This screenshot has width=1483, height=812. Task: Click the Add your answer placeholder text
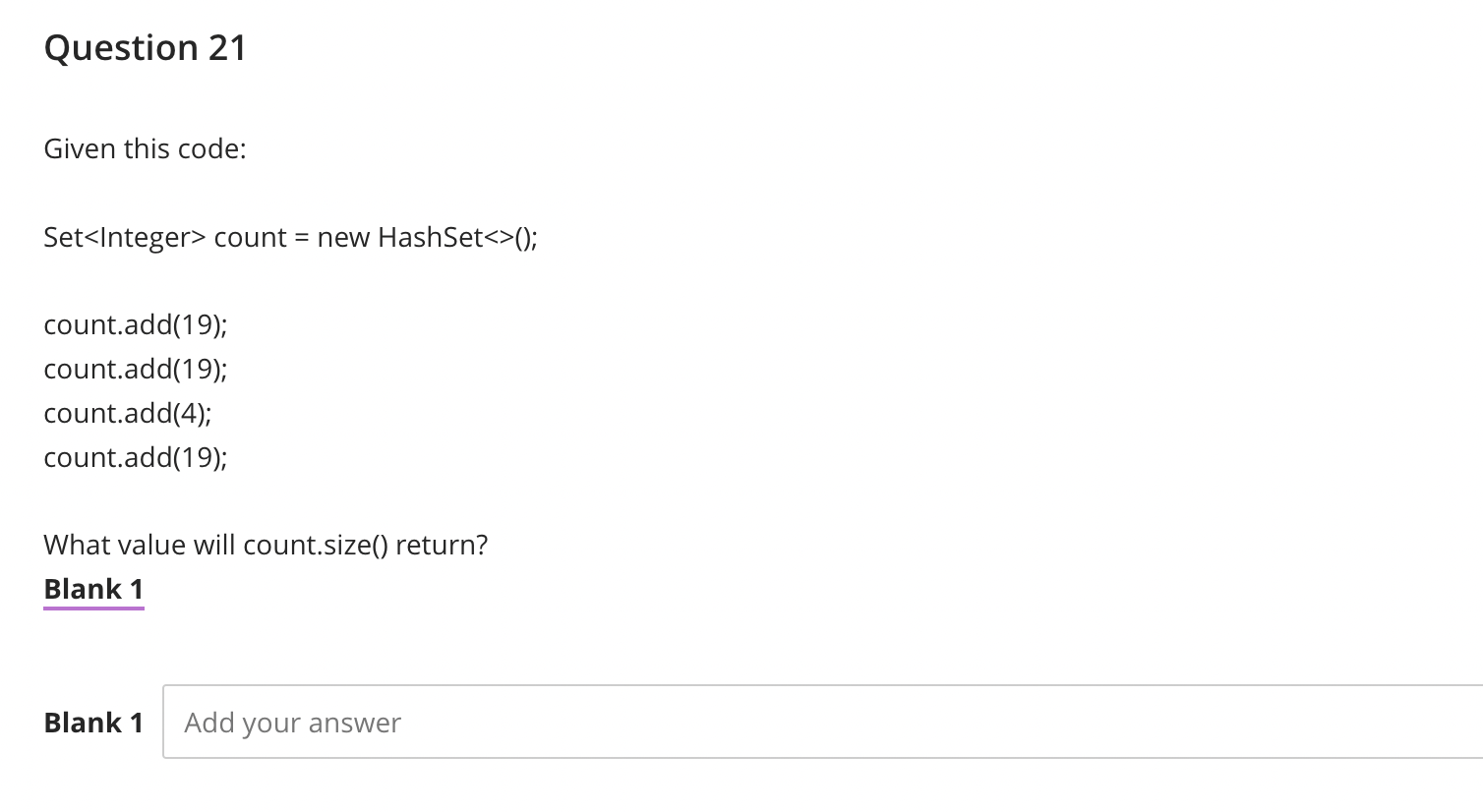291,722
